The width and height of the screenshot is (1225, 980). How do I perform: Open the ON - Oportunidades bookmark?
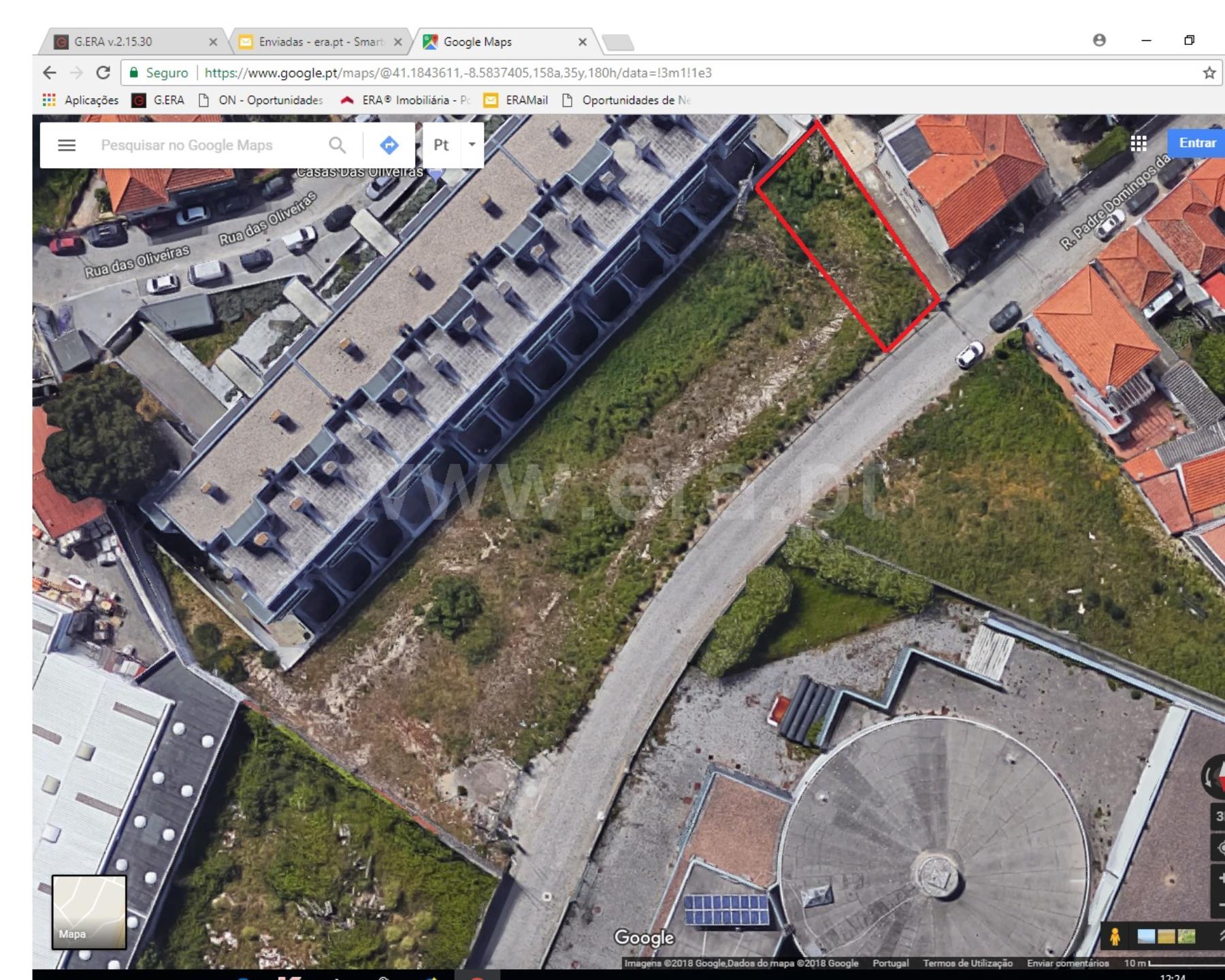pyautogui.click(x=261, y=100)
